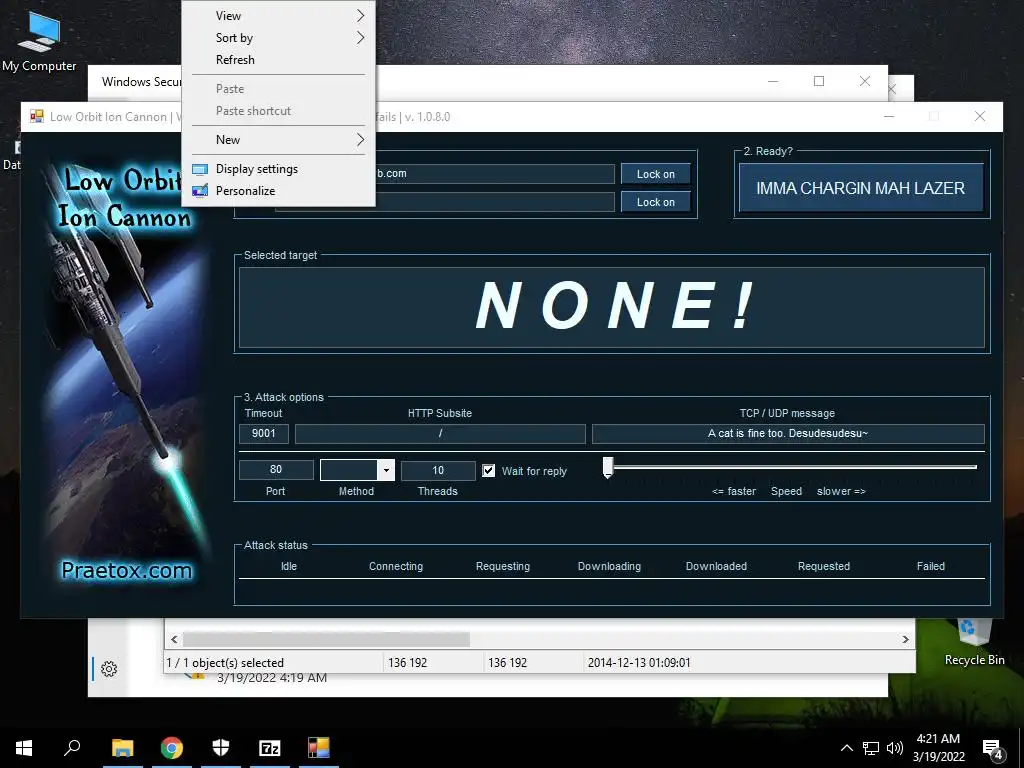
Task: Click the TCP / UDP message field
Action: tap(788, 434)
